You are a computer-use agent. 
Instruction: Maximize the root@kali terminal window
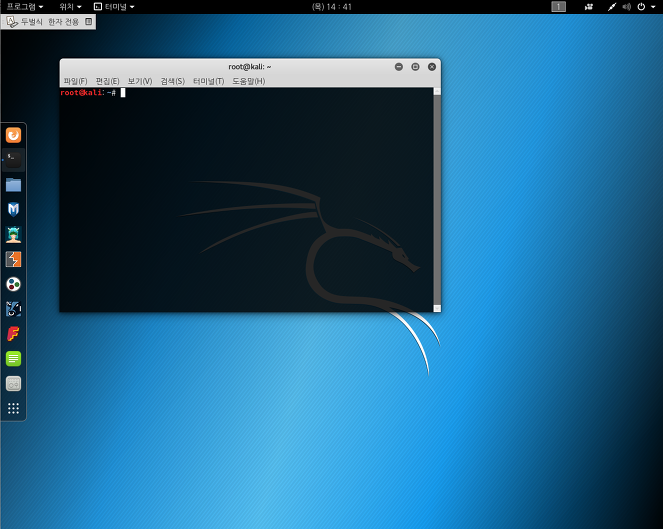(x=415, y=67)
